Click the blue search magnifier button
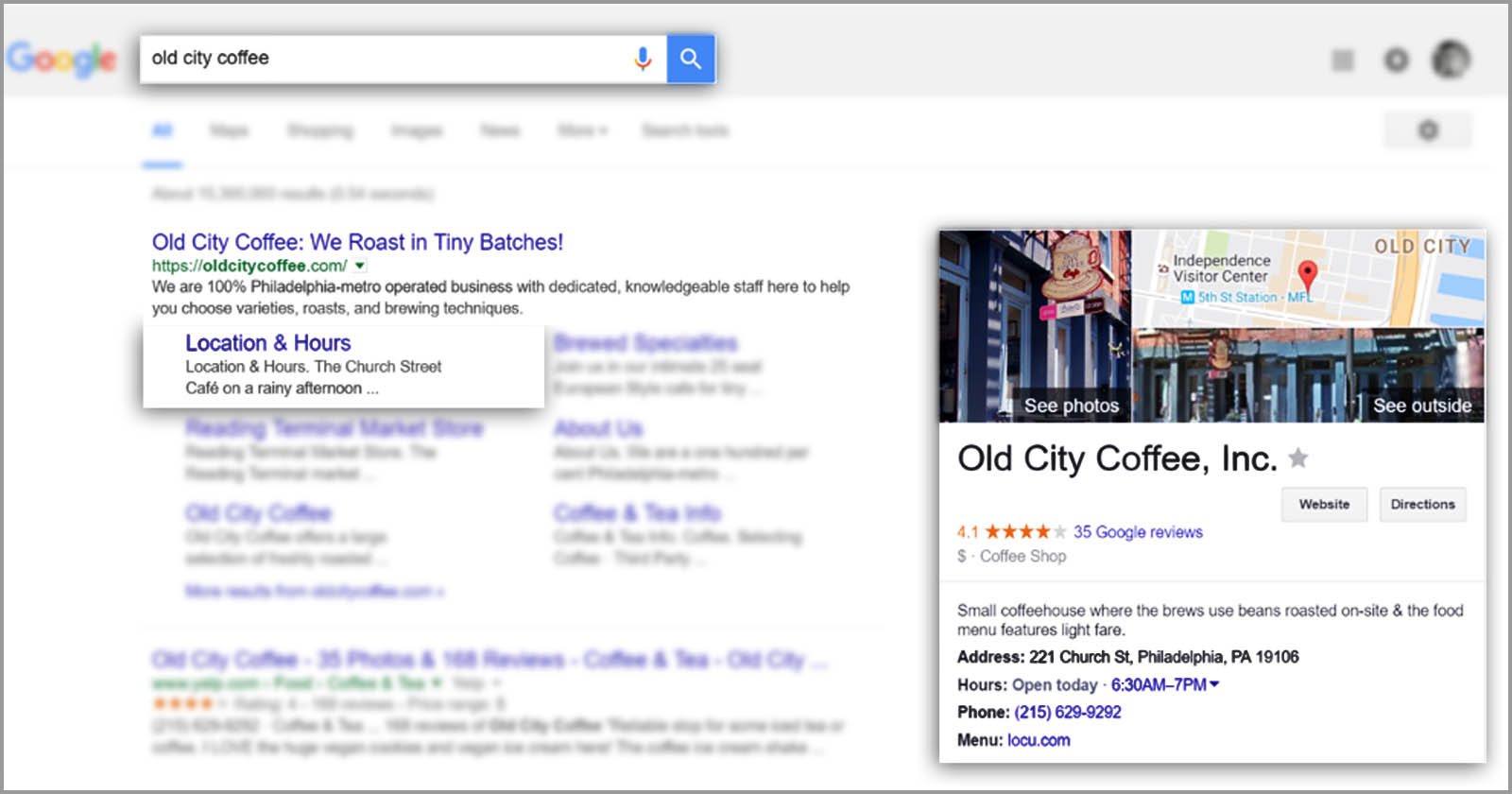This screenshot has height=794, width=1512. click(x=691, y=59)
